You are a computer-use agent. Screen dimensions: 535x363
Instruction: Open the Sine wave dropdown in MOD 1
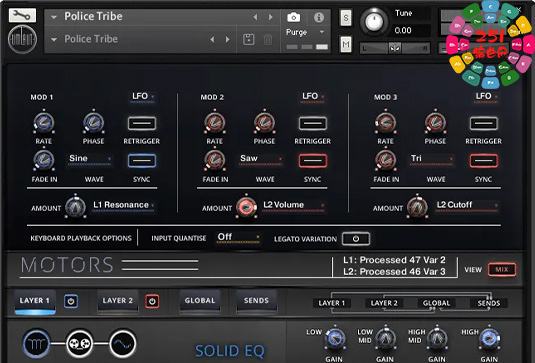[x=90, y=159]
